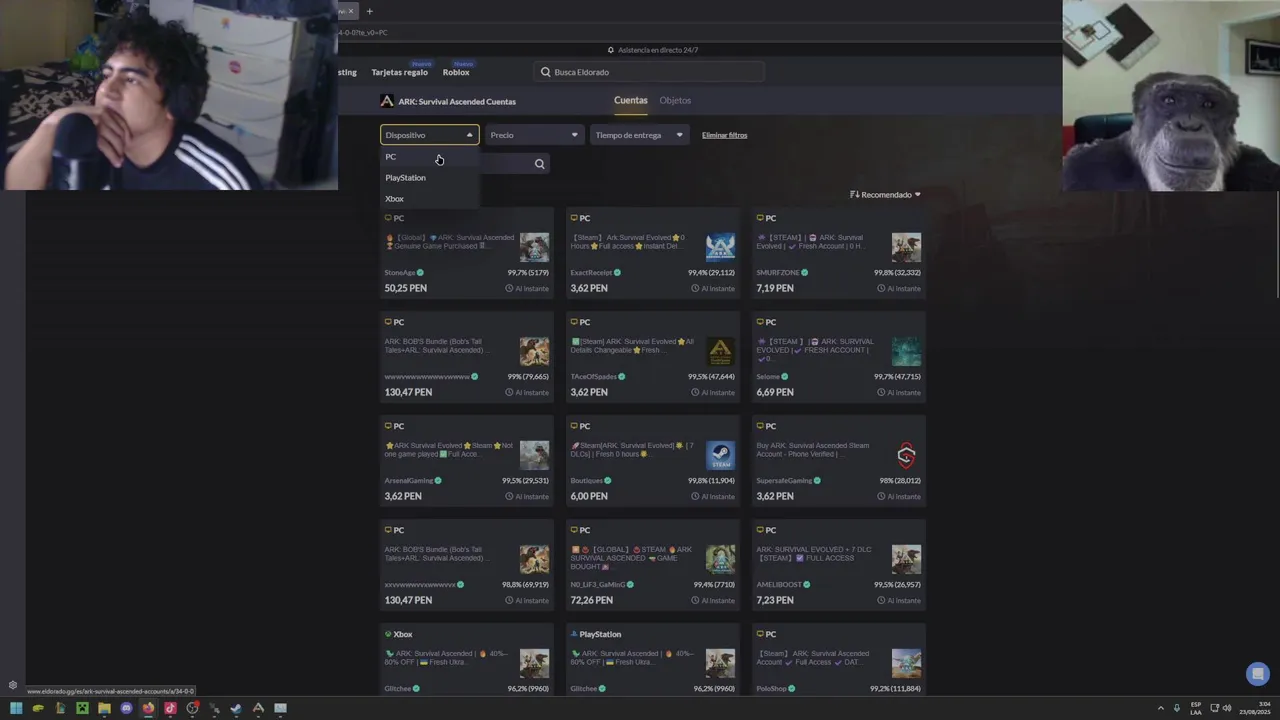The width and height of the screenshot is (1280, 720).
Task: Click the Eliminar filtros link
Action: tap(724, 135)
